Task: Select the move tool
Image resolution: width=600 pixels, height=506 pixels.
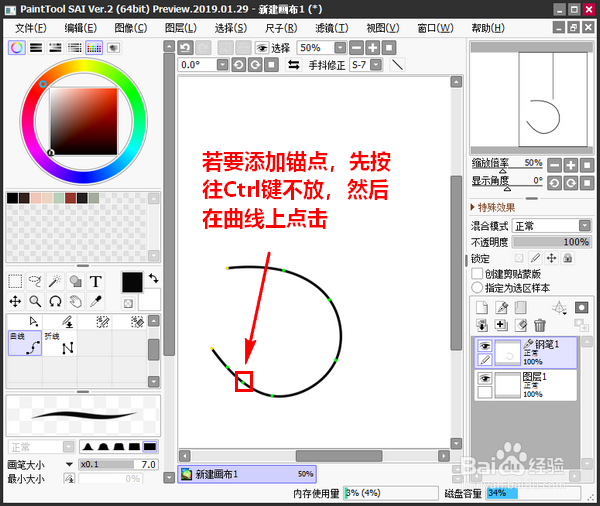Action: click(x=15, y=302)
